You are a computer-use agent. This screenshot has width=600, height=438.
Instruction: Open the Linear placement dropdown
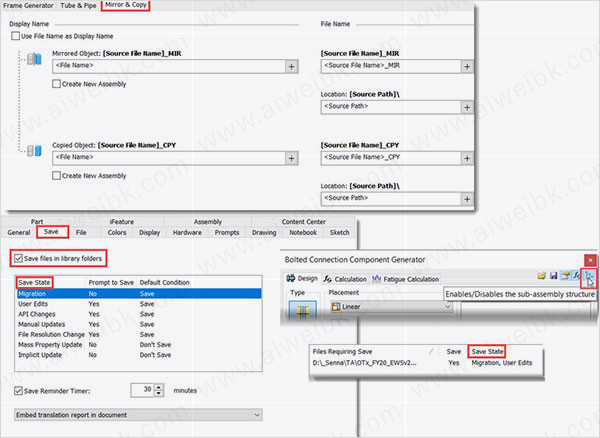tap(391, 306)
